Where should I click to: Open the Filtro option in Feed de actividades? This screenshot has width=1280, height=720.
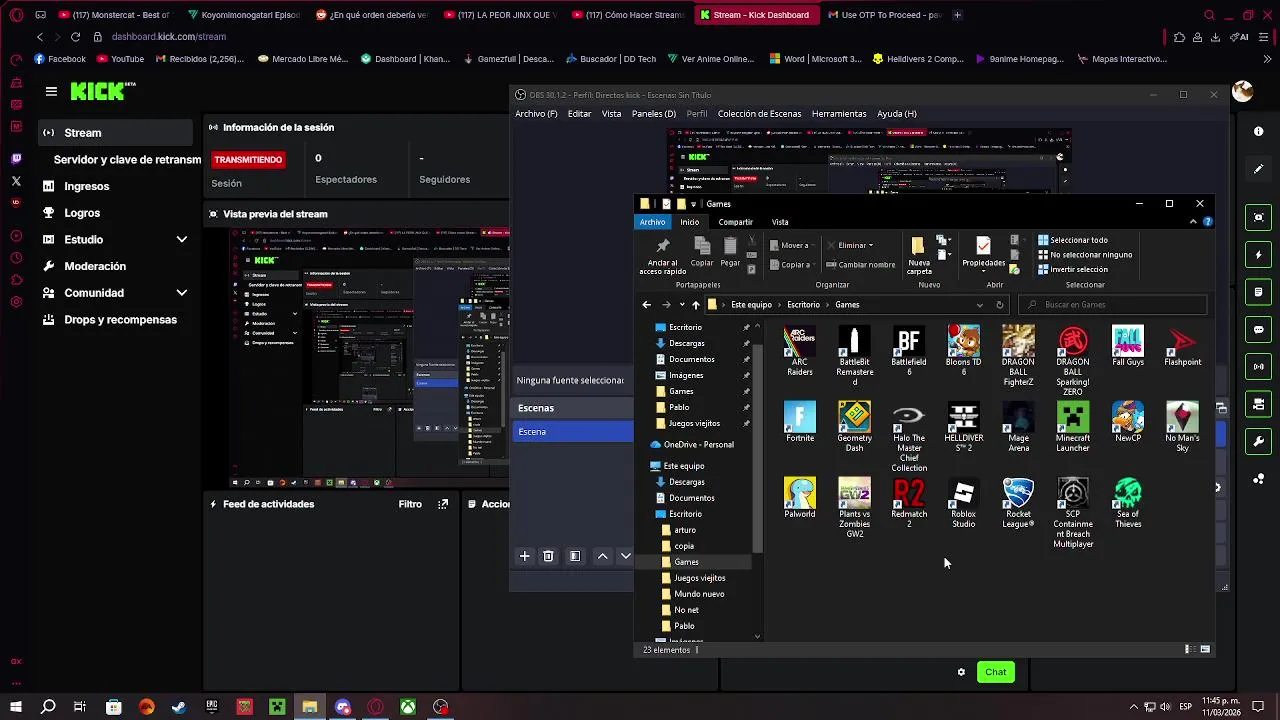click(x=410, y=504)
